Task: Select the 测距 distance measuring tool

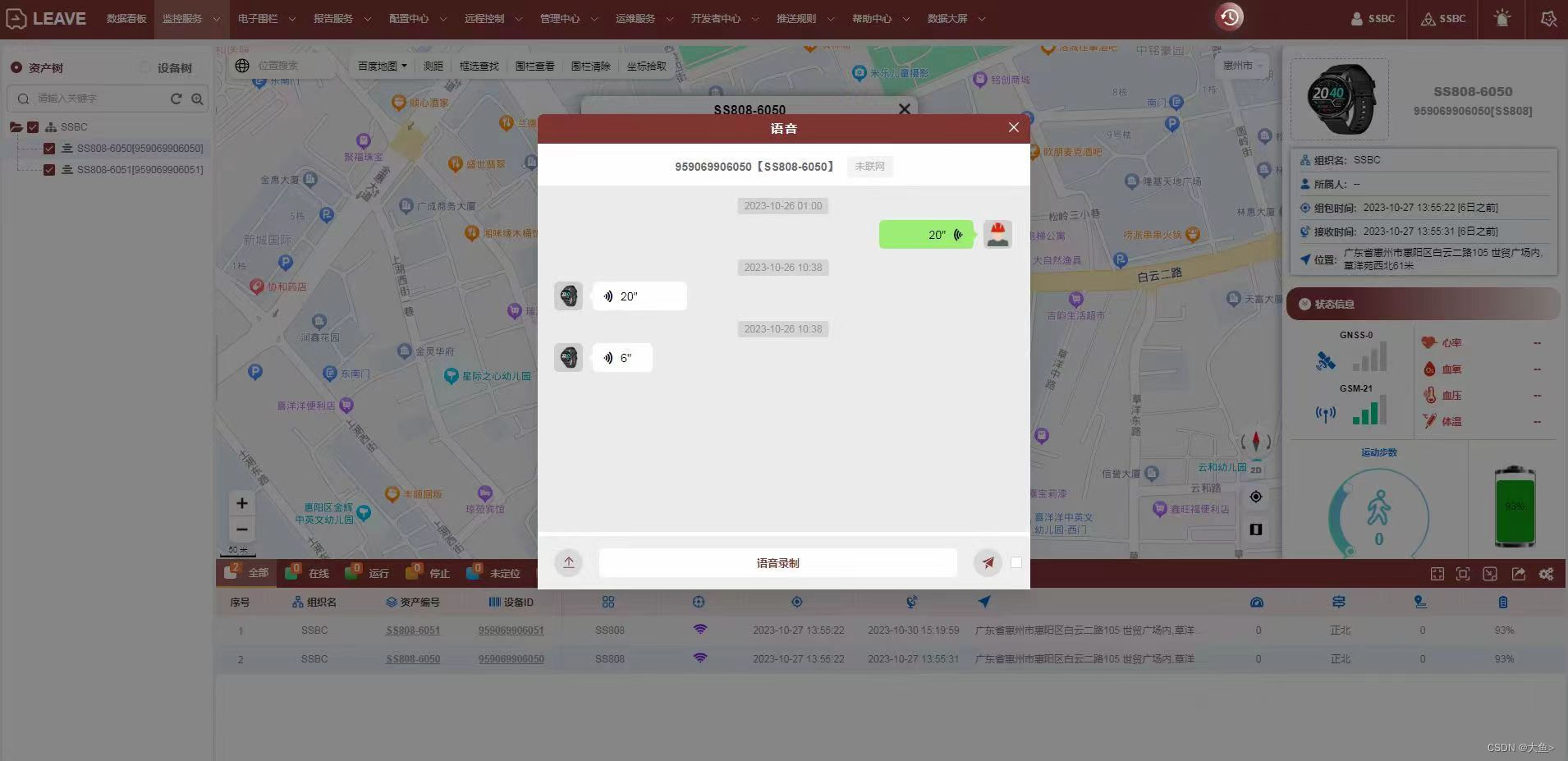Action: 433,66
